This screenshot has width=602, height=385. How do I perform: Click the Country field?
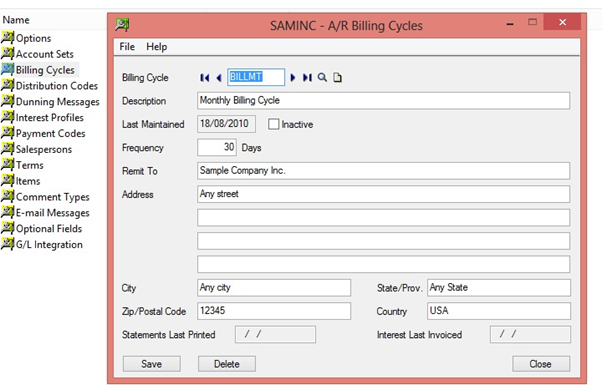pyautogui.click(x=499, y=311)
